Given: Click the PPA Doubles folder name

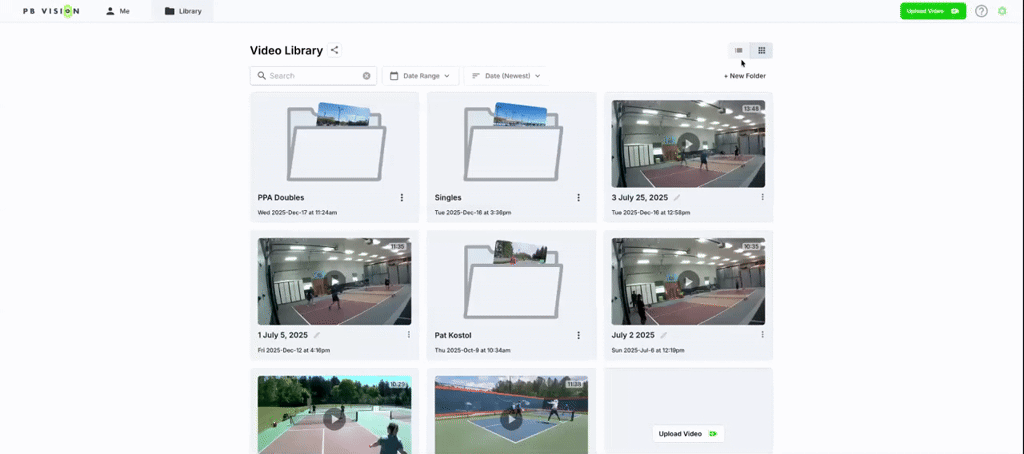Looking at the screenshot, I should click(x=281, y=197).
